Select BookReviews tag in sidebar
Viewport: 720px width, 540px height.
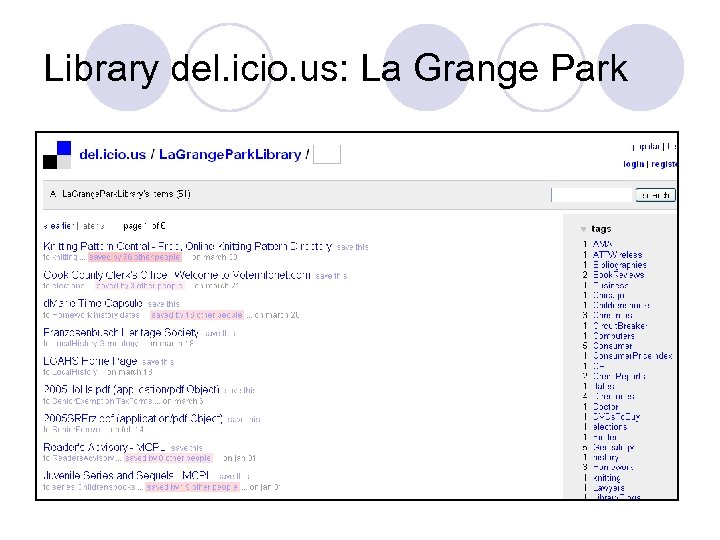coord(618,275)
